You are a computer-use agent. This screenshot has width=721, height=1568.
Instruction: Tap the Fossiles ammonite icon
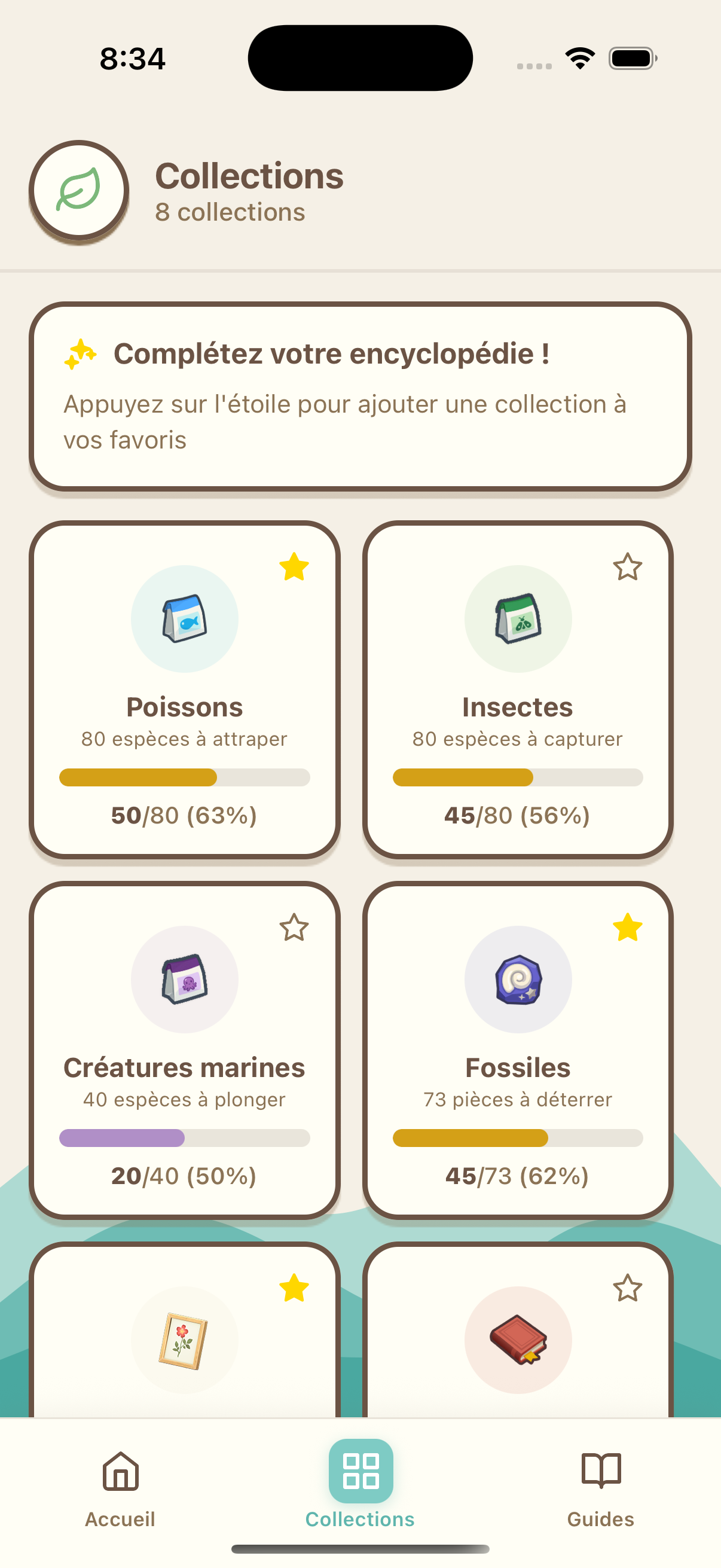518,979
